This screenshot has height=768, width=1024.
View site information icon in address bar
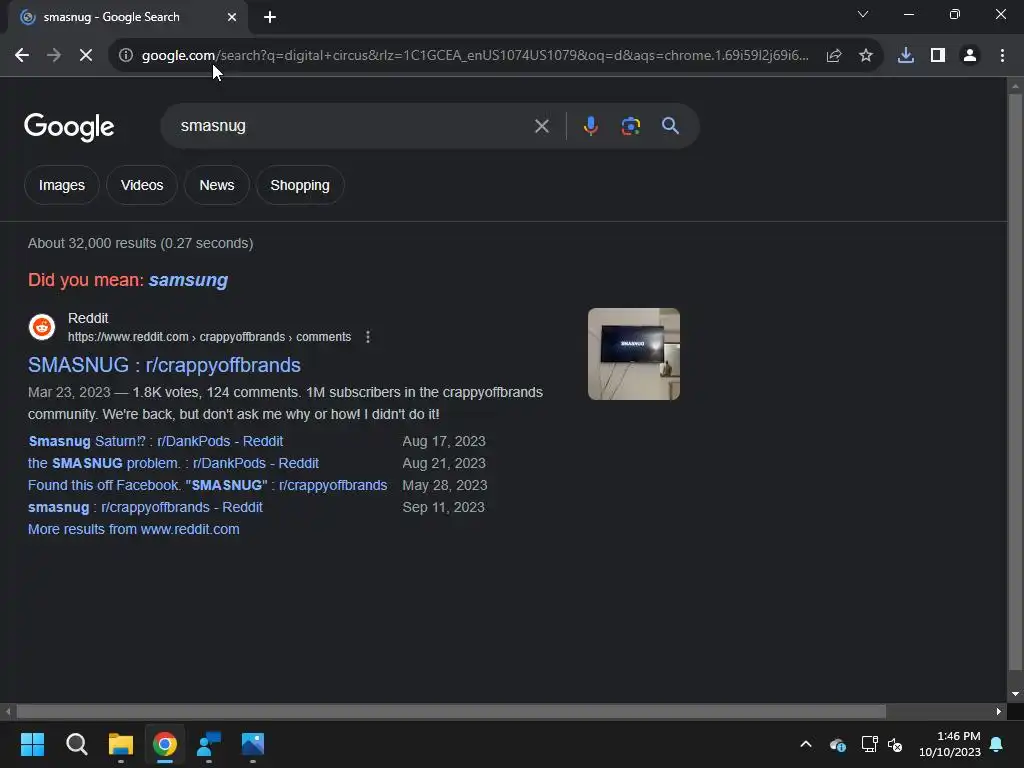point(126,56)
